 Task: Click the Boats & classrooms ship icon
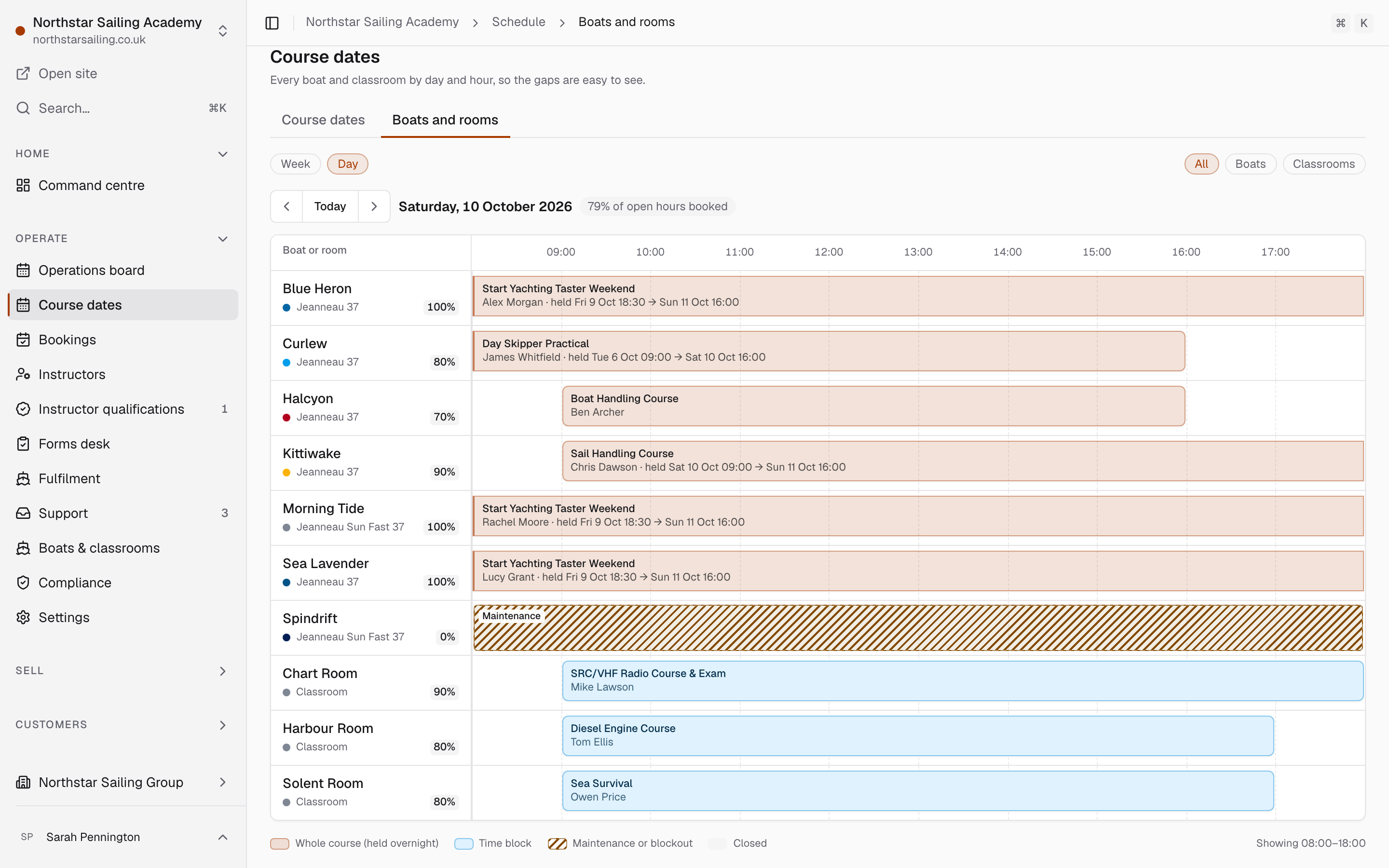coord(23,548)
